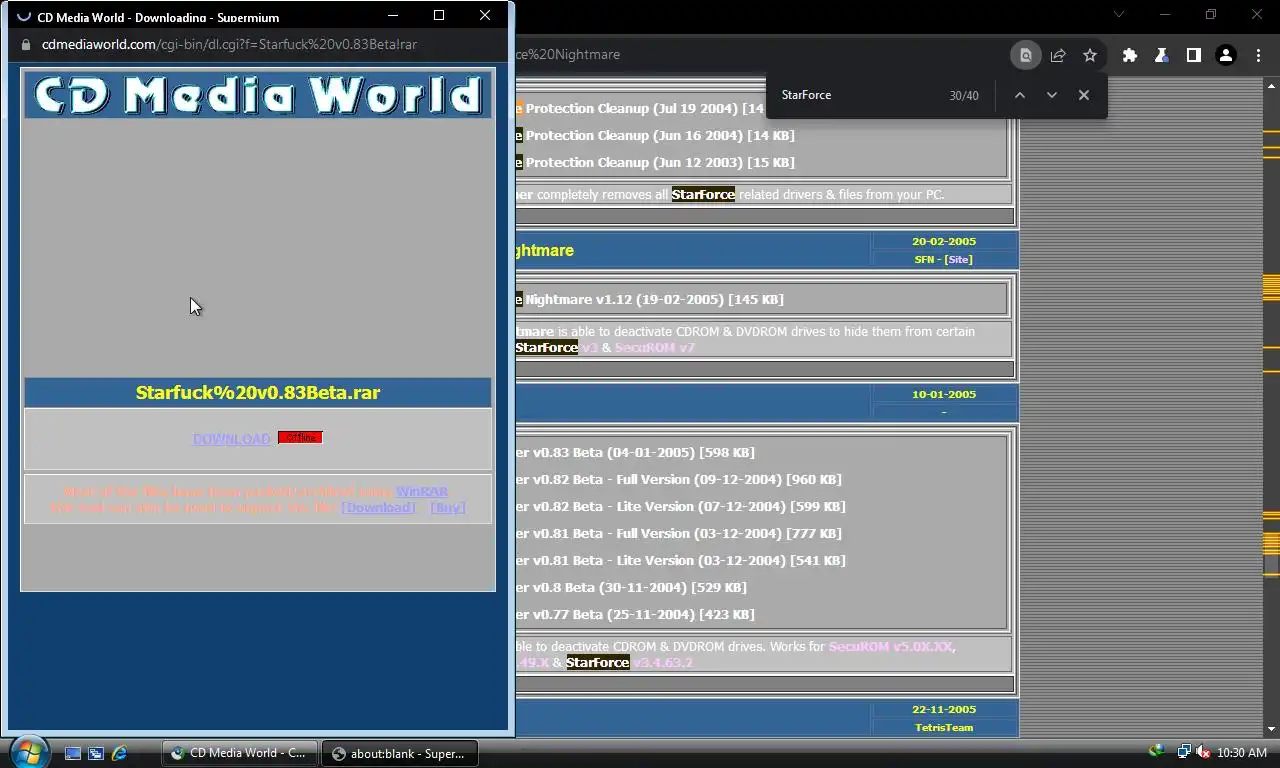
Task: Click the network tray icon
Action: point(1184,753)
